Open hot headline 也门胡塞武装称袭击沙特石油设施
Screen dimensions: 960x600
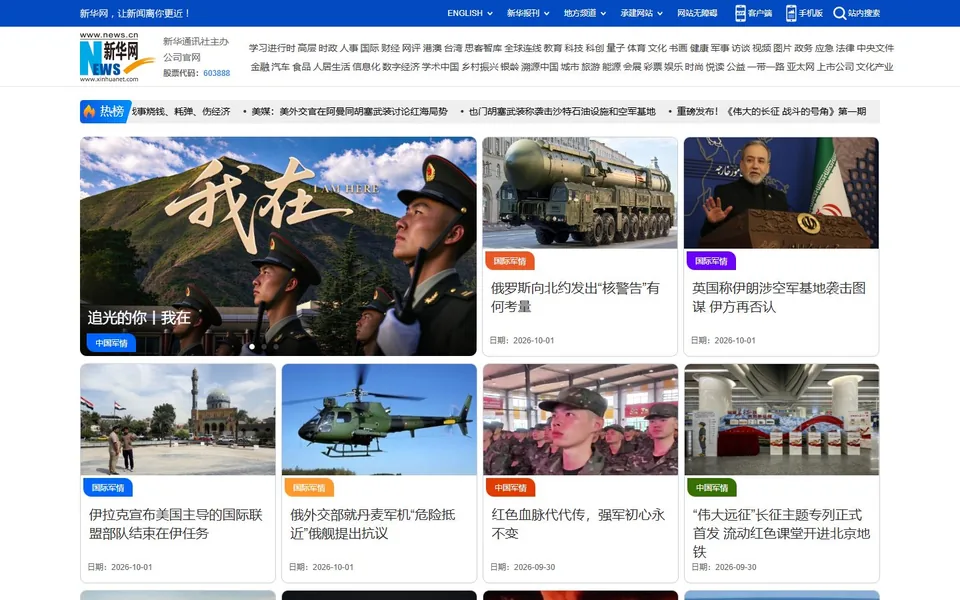click(x=562, y=111)
